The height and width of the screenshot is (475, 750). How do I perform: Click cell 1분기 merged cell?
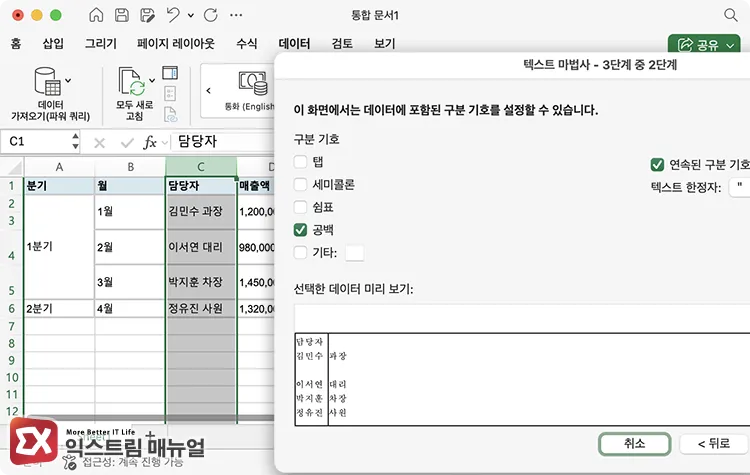pos(59,247)
